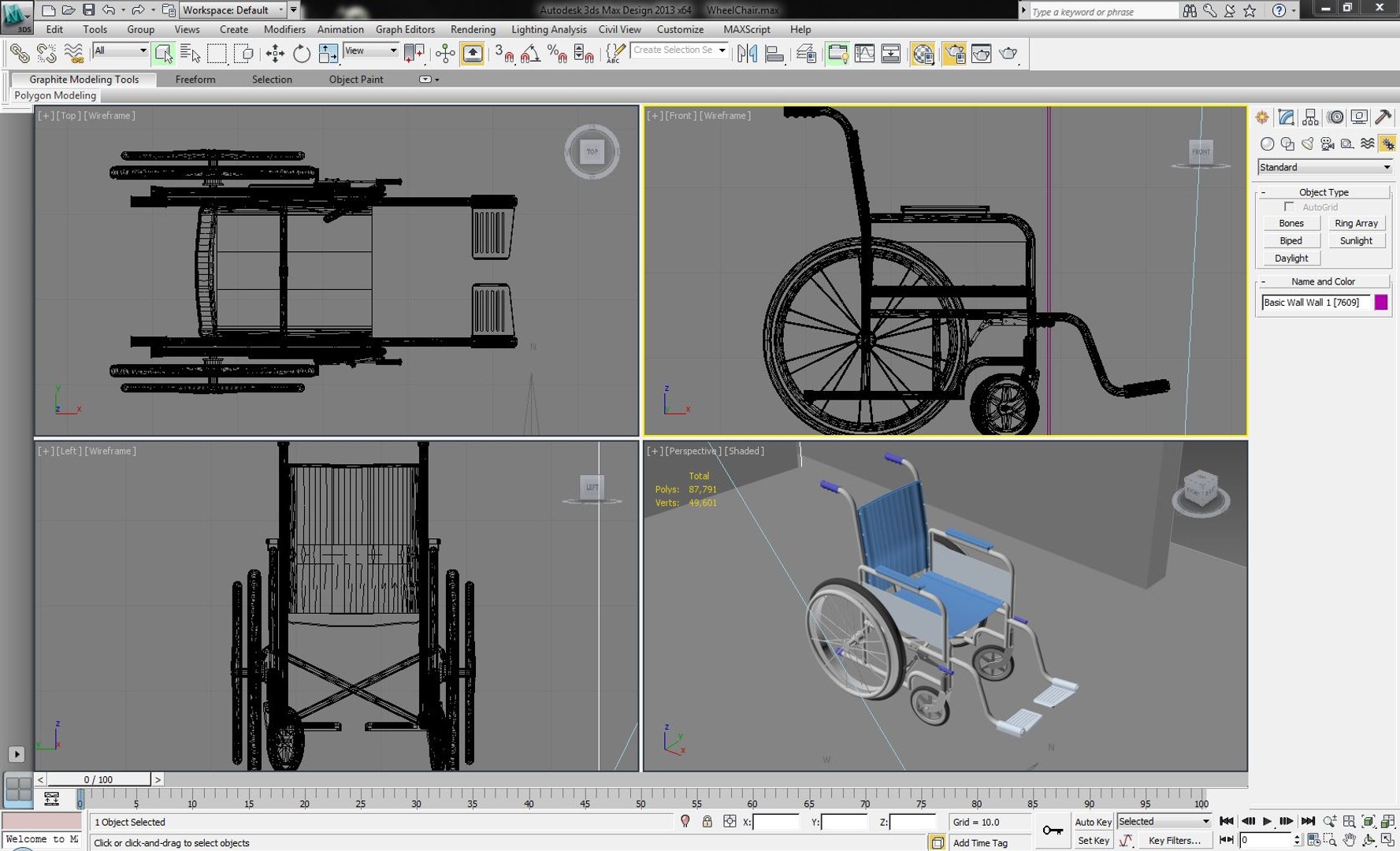Click Edit Named Selection Sets icon

[615, 54]
